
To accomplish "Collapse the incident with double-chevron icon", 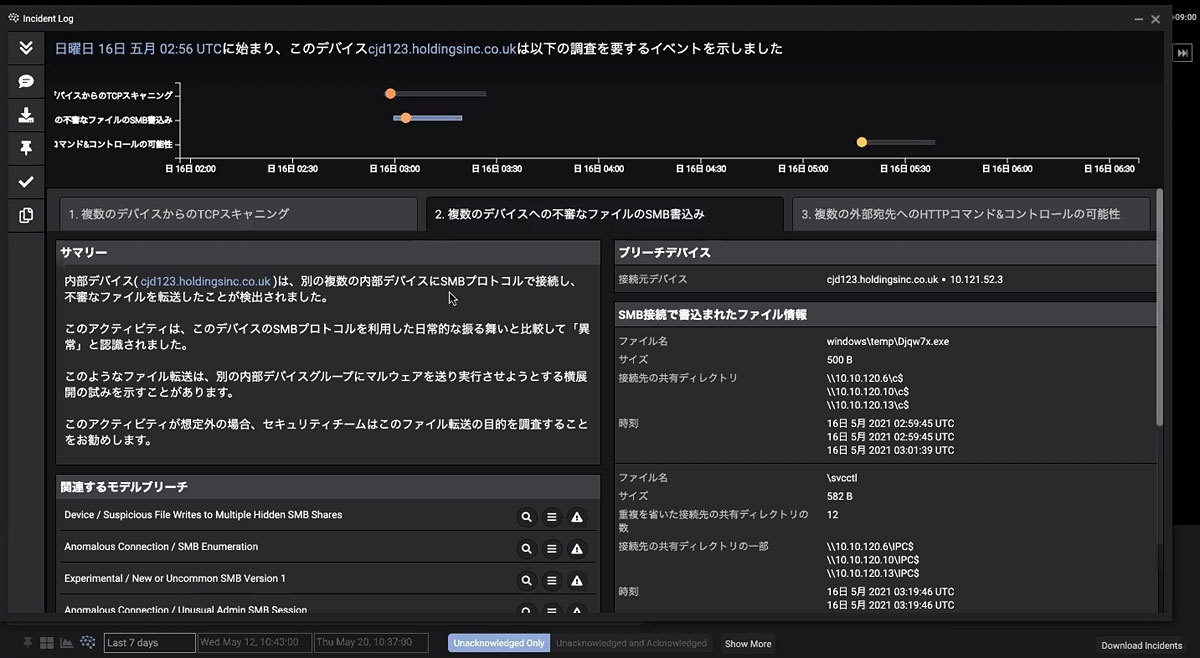I will [x=26, y=48].
